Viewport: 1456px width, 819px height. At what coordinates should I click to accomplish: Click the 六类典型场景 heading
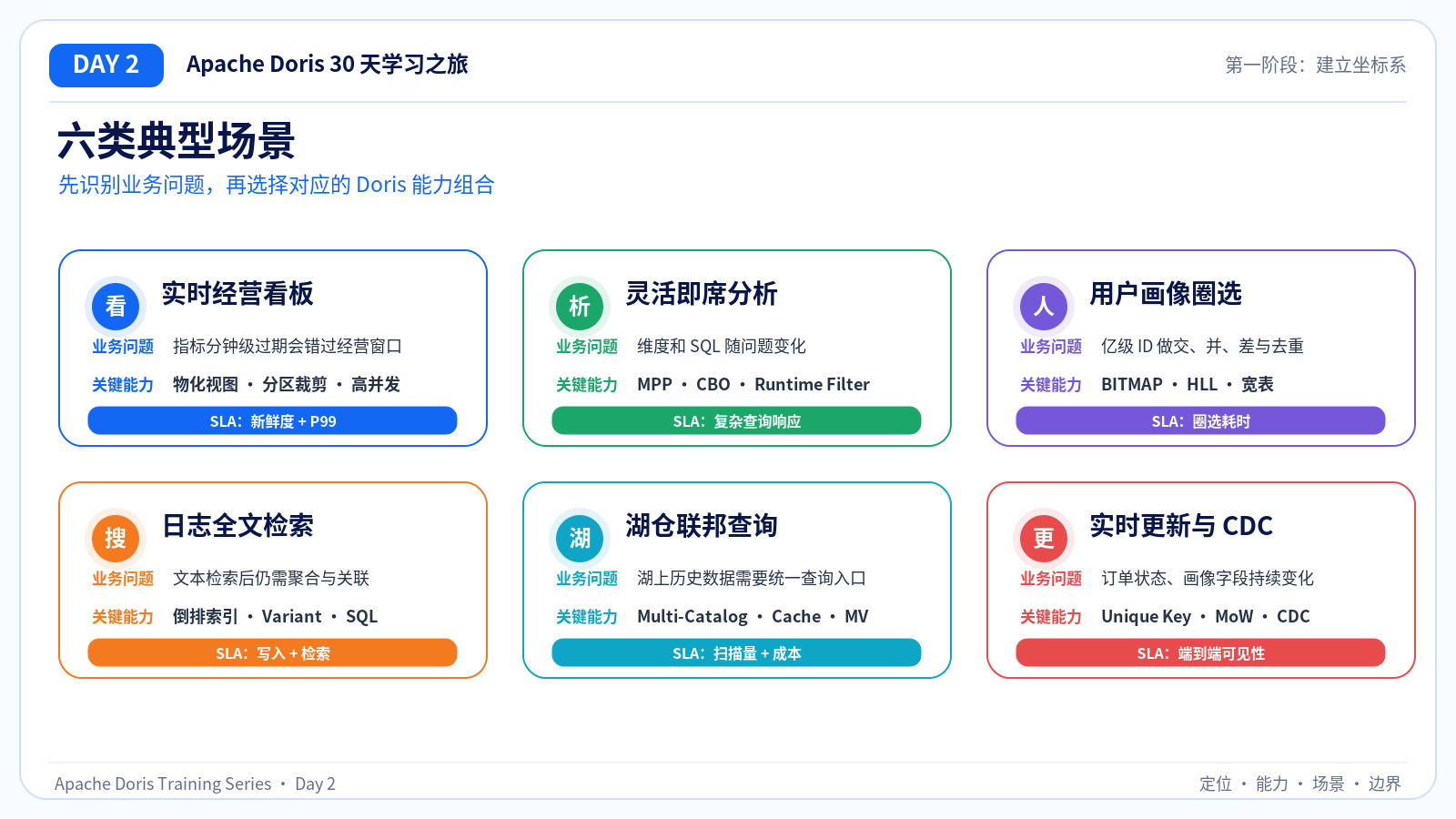click(x=177, y=141)
